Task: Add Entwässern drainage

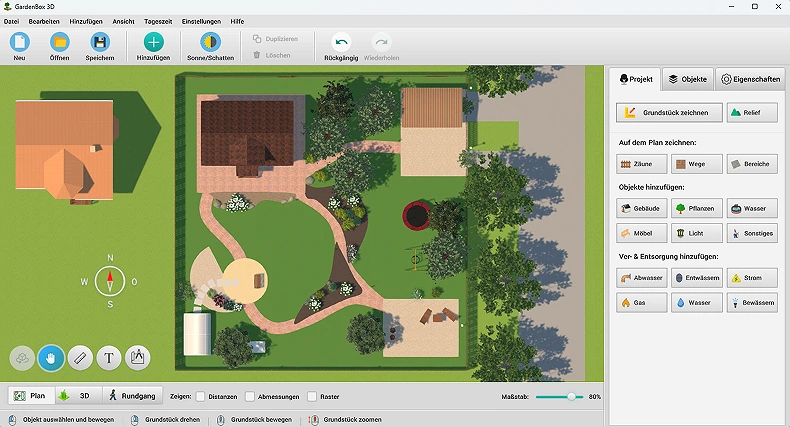Action: click(697, 277)
